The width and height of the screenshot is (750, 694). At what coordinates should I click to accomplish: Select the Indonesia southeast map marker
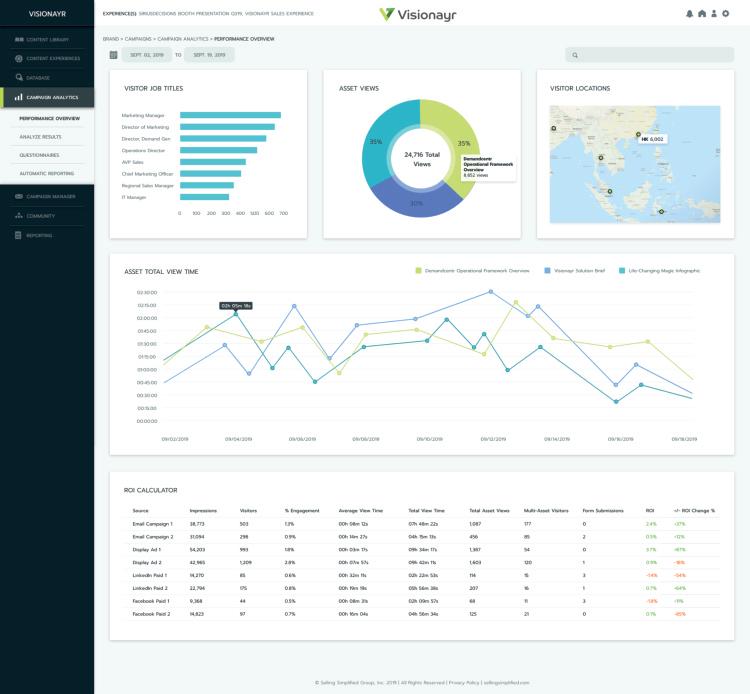coord(661,211)
